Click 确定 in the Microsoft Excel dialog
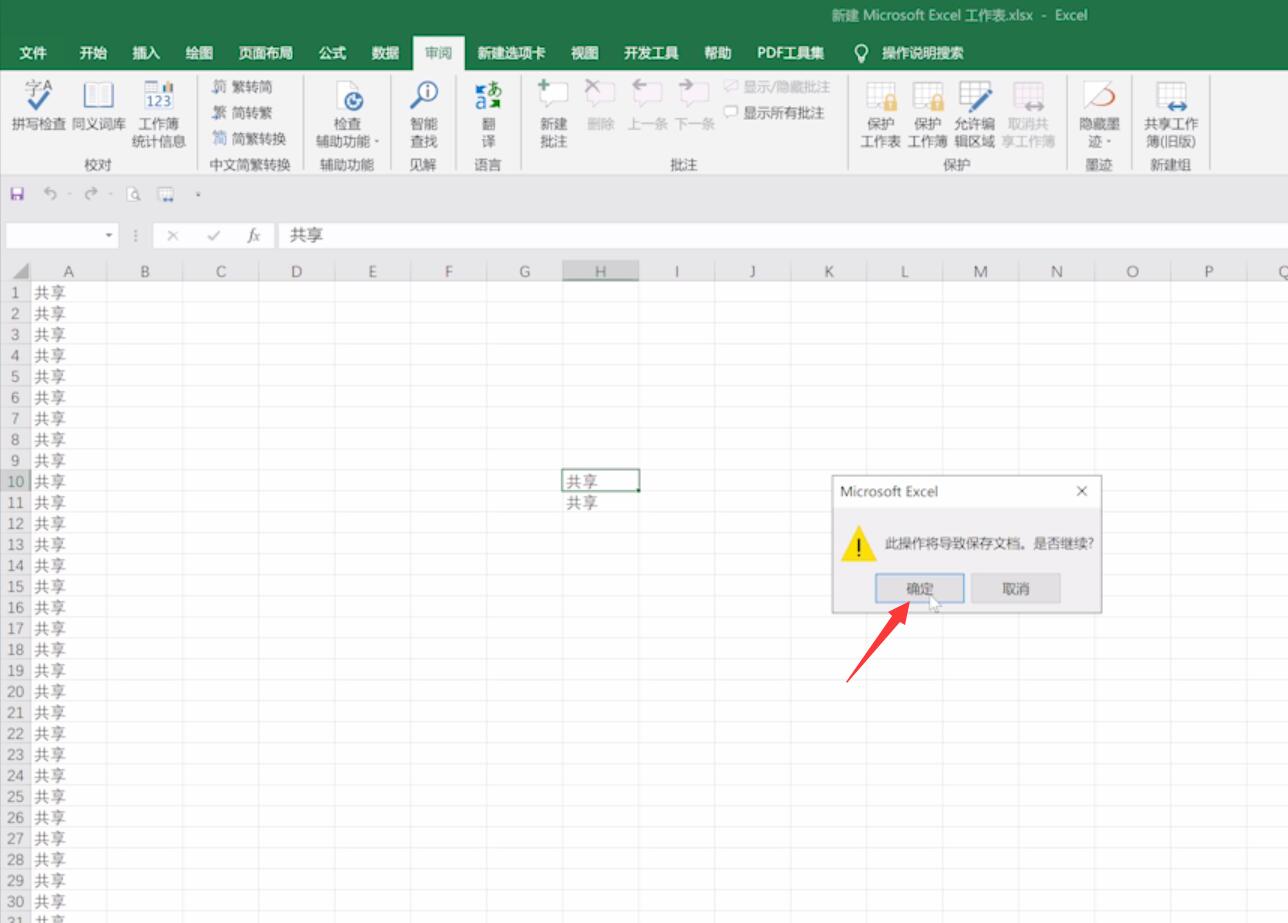This screenshot has height=923, width=1288. tap(920, 589)
